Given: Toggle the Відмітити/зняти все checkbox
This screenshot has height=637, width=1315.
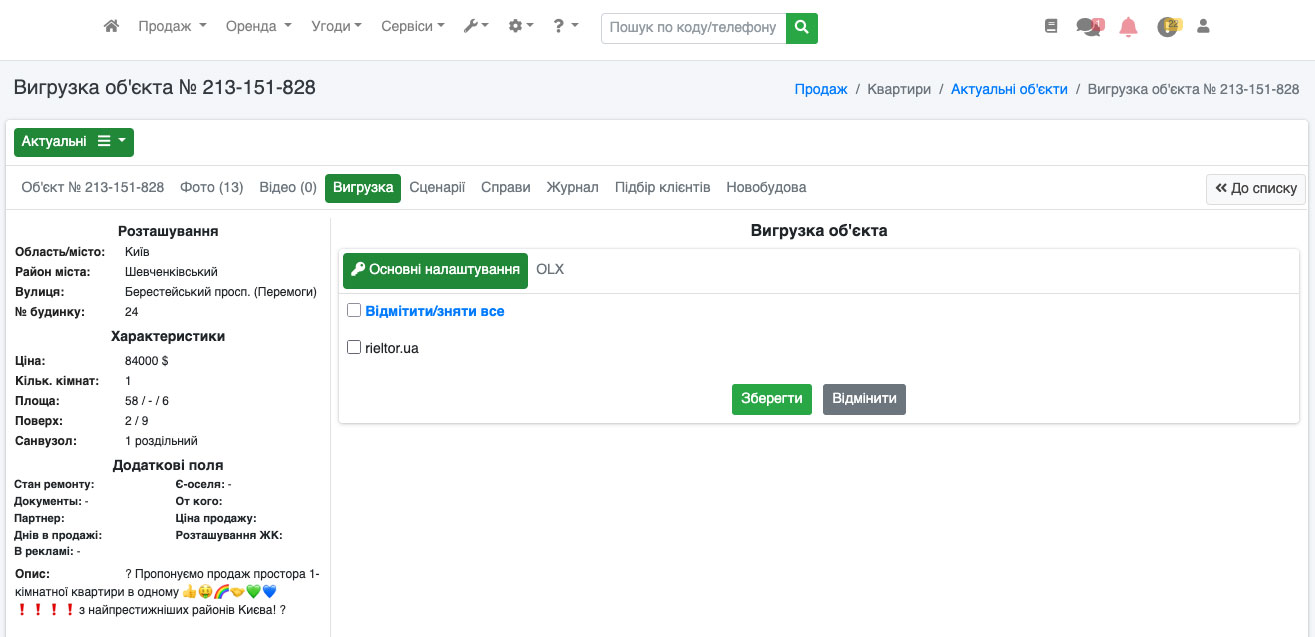Looking at the screenshot, I should click(354, 311).
